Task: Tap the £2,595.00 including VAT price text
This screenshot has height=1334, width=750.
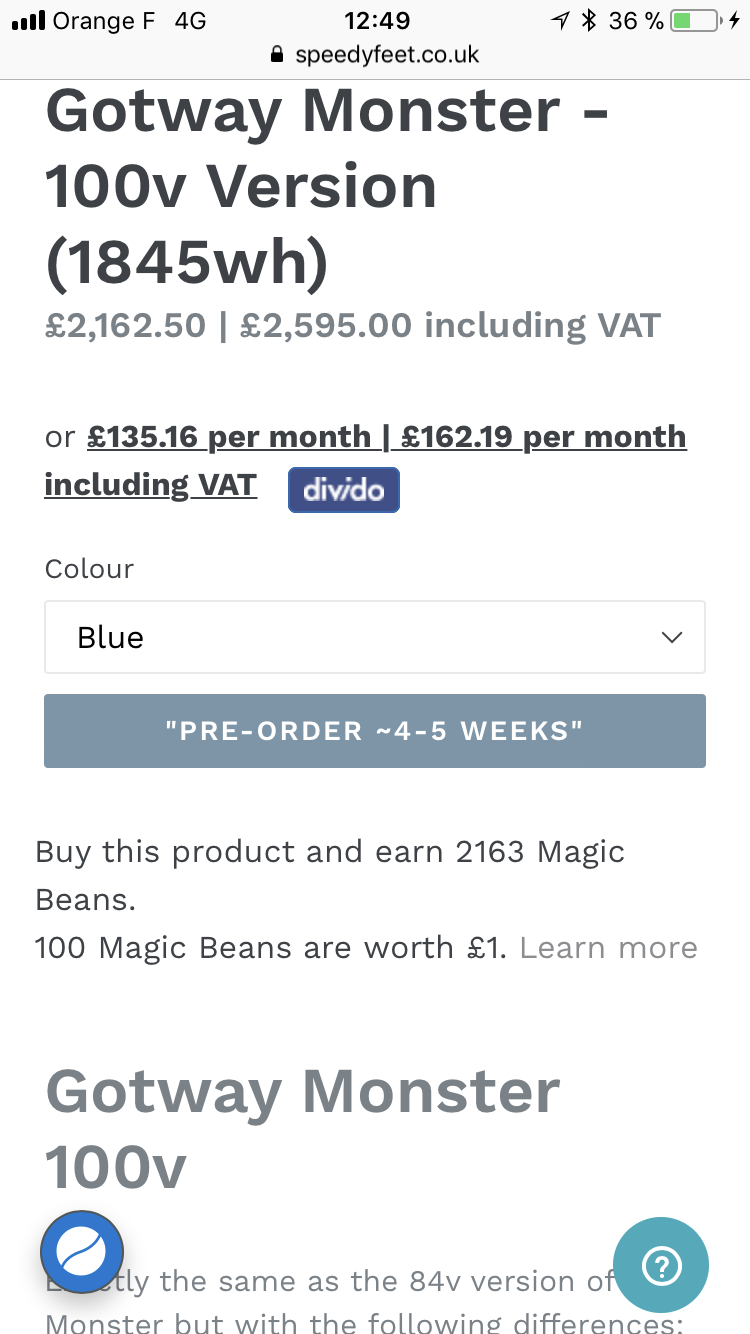Action: pyautogui.click(x=450, y=325)
